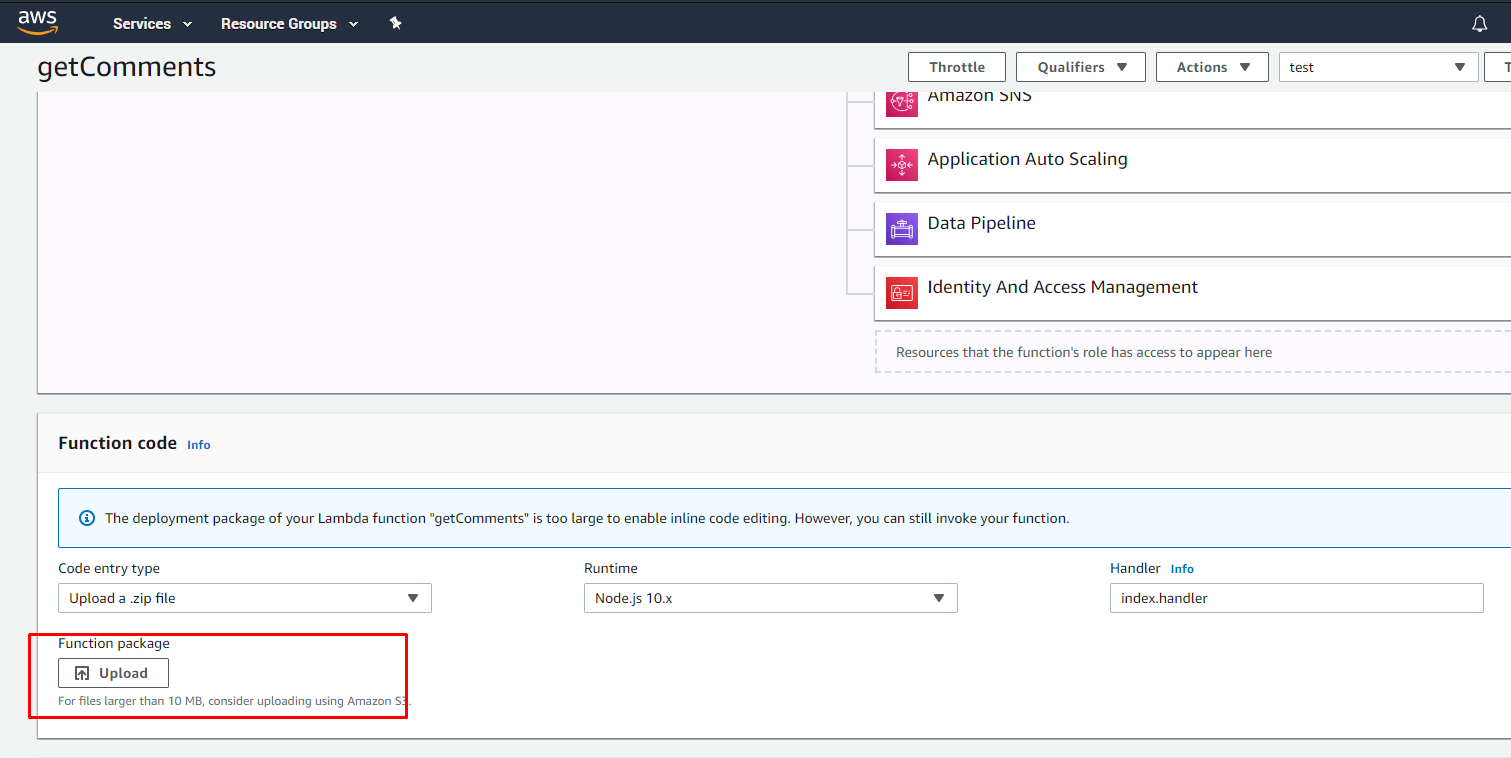Open the Actions dropdown

coord(1212,67)
